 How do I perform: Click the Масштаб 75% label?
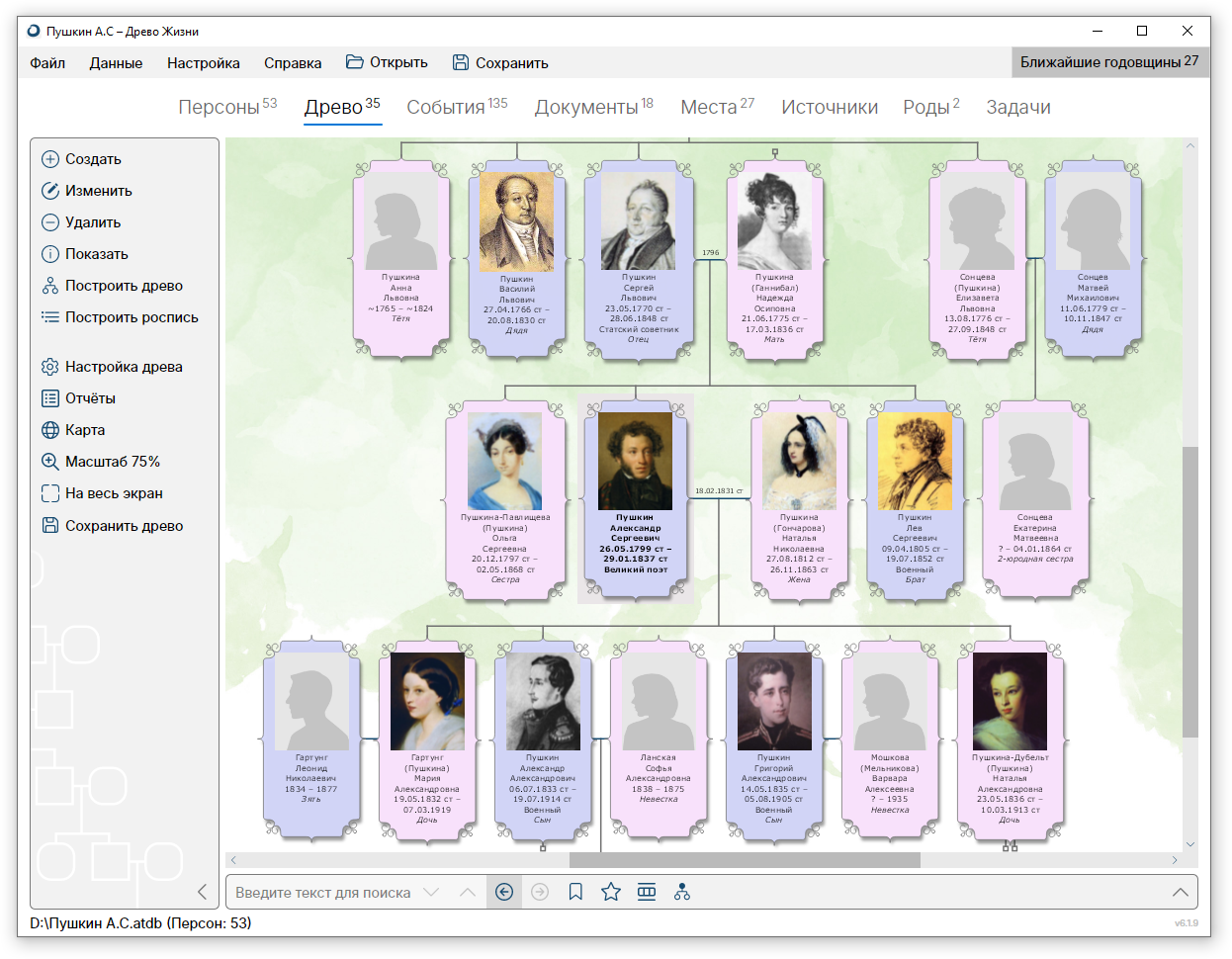click(113, 462)
